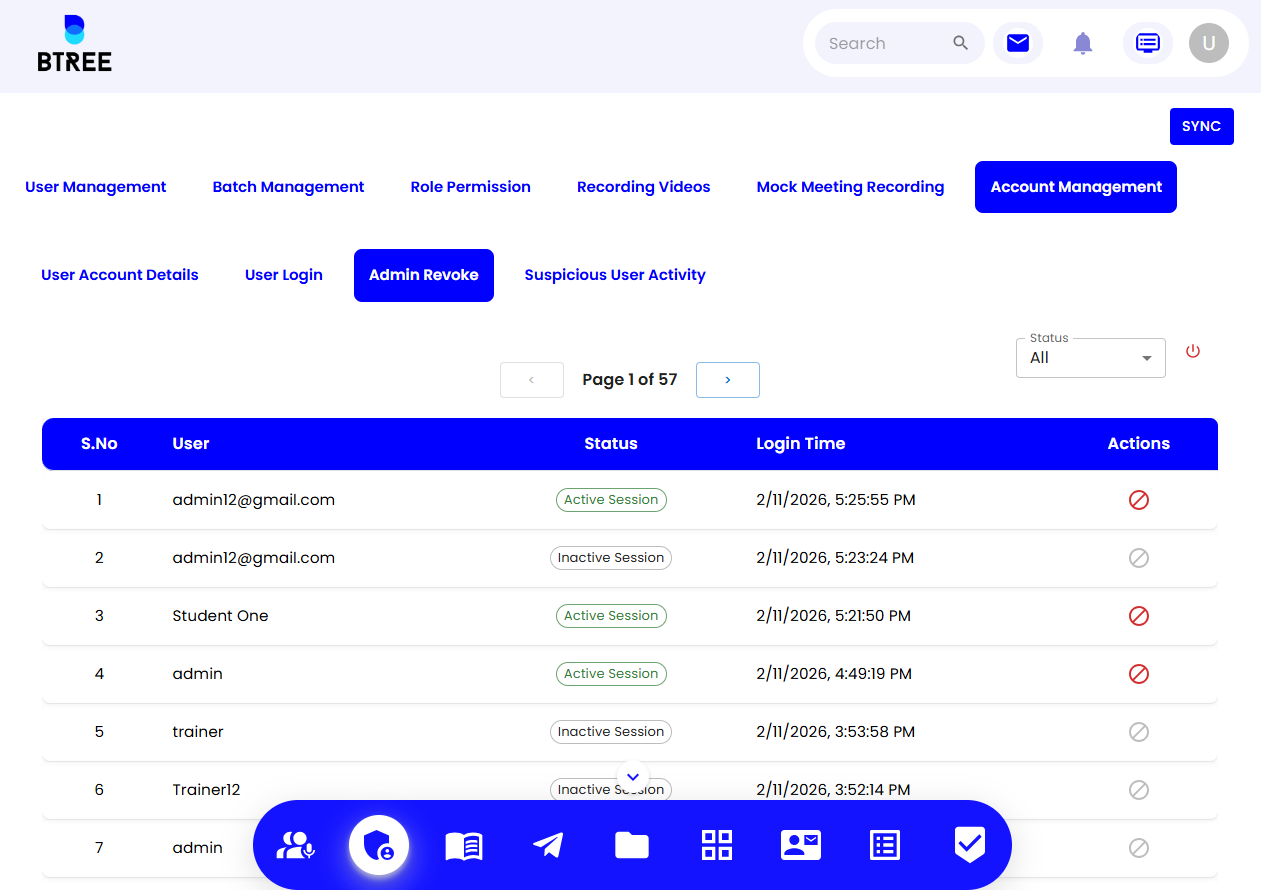Revoke the admin session in row 4
The image size is (1261, 890).
[1139, 674]
